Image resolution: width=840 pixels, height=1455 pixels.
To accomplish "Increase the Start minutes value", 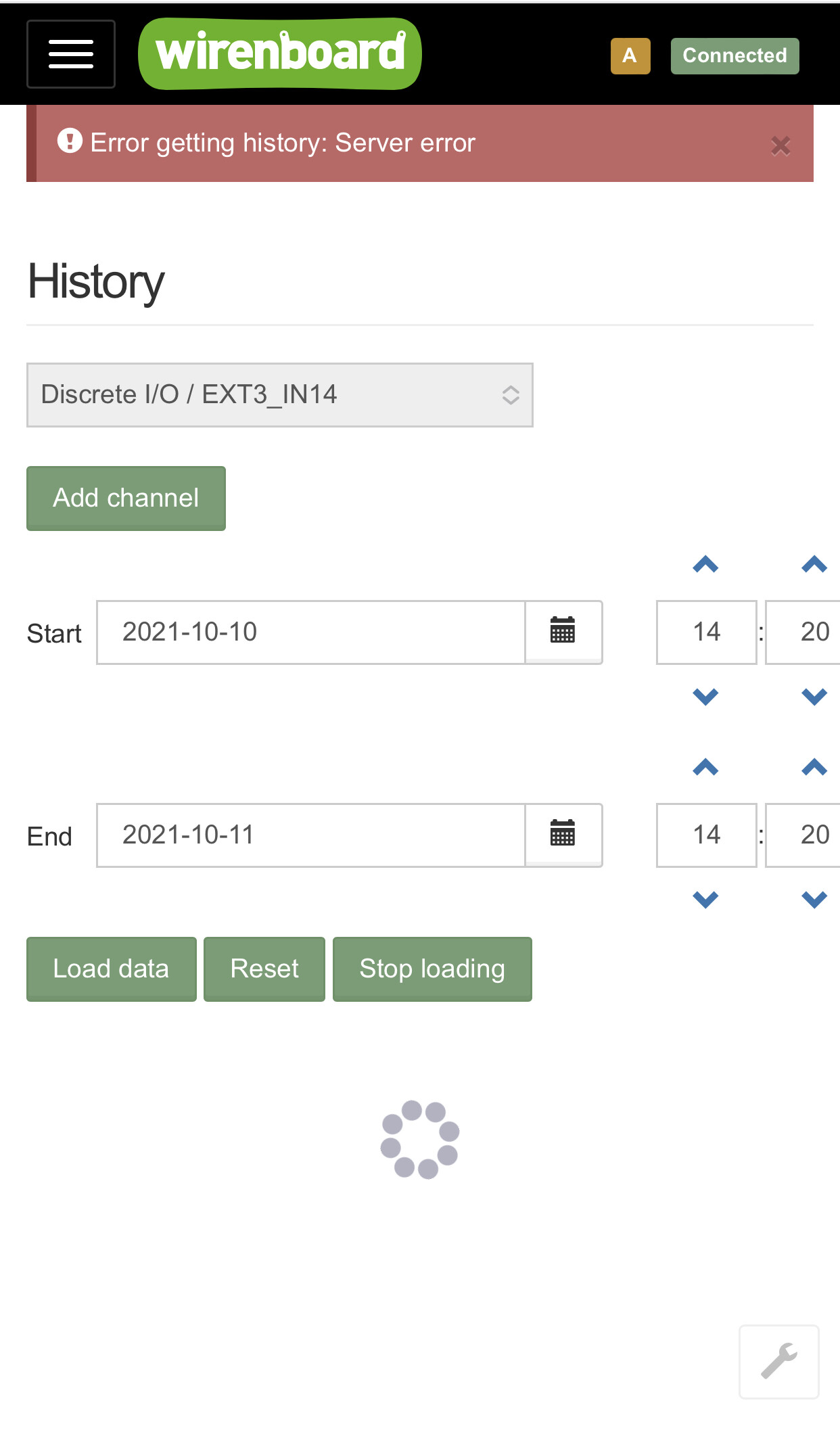I will (814, 564).
